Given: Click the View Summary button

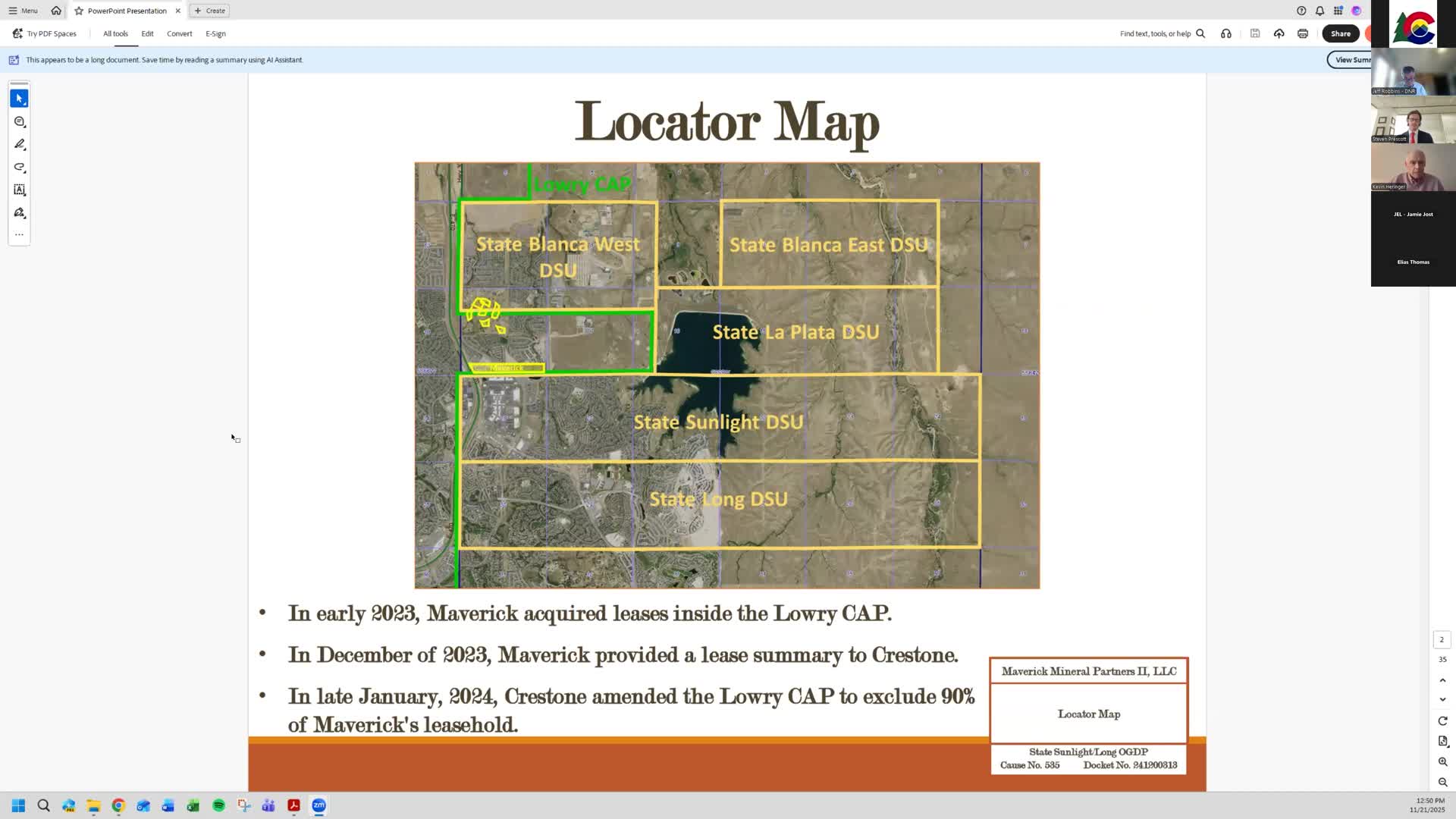Looking at the screenshot, I should [1352, 59].
